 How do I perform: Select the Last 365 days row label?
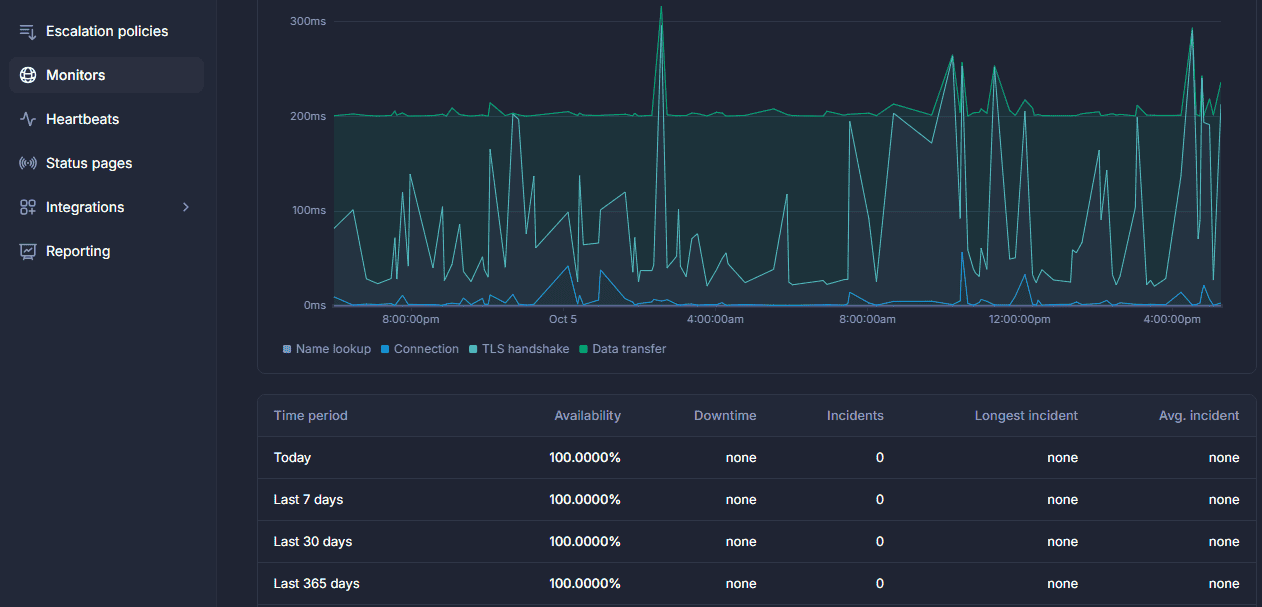[x=316, y=583]
